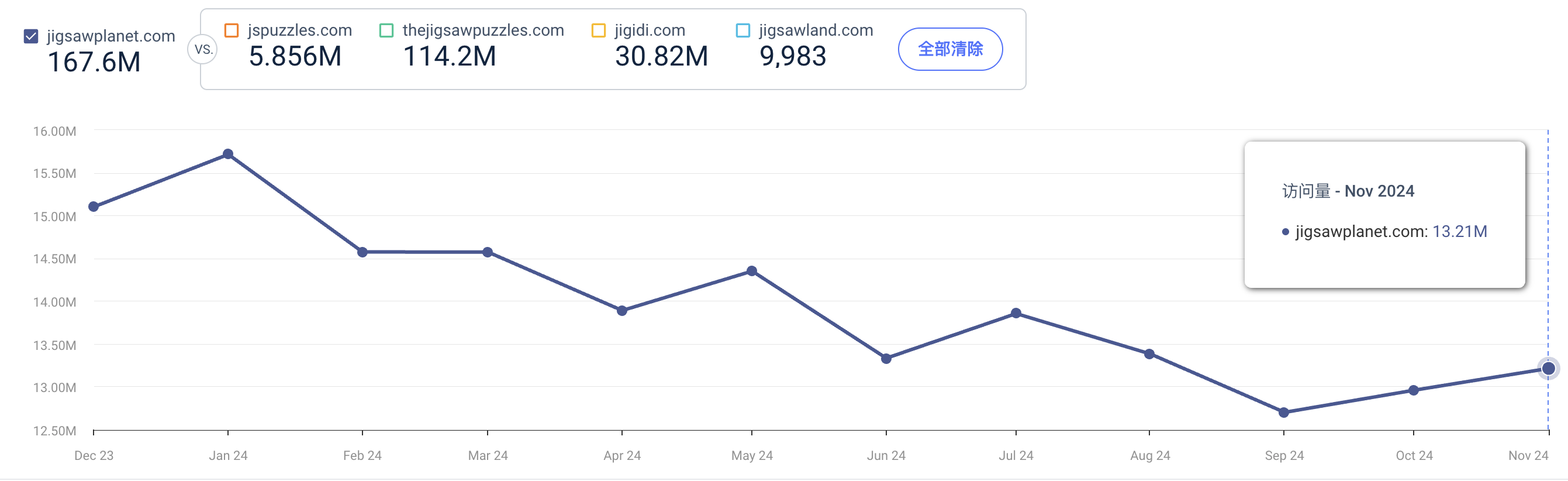The image size is (1568, 481).
Task: Click the Sep 24 lowest data point
Action: click(x=1284, y=413)
